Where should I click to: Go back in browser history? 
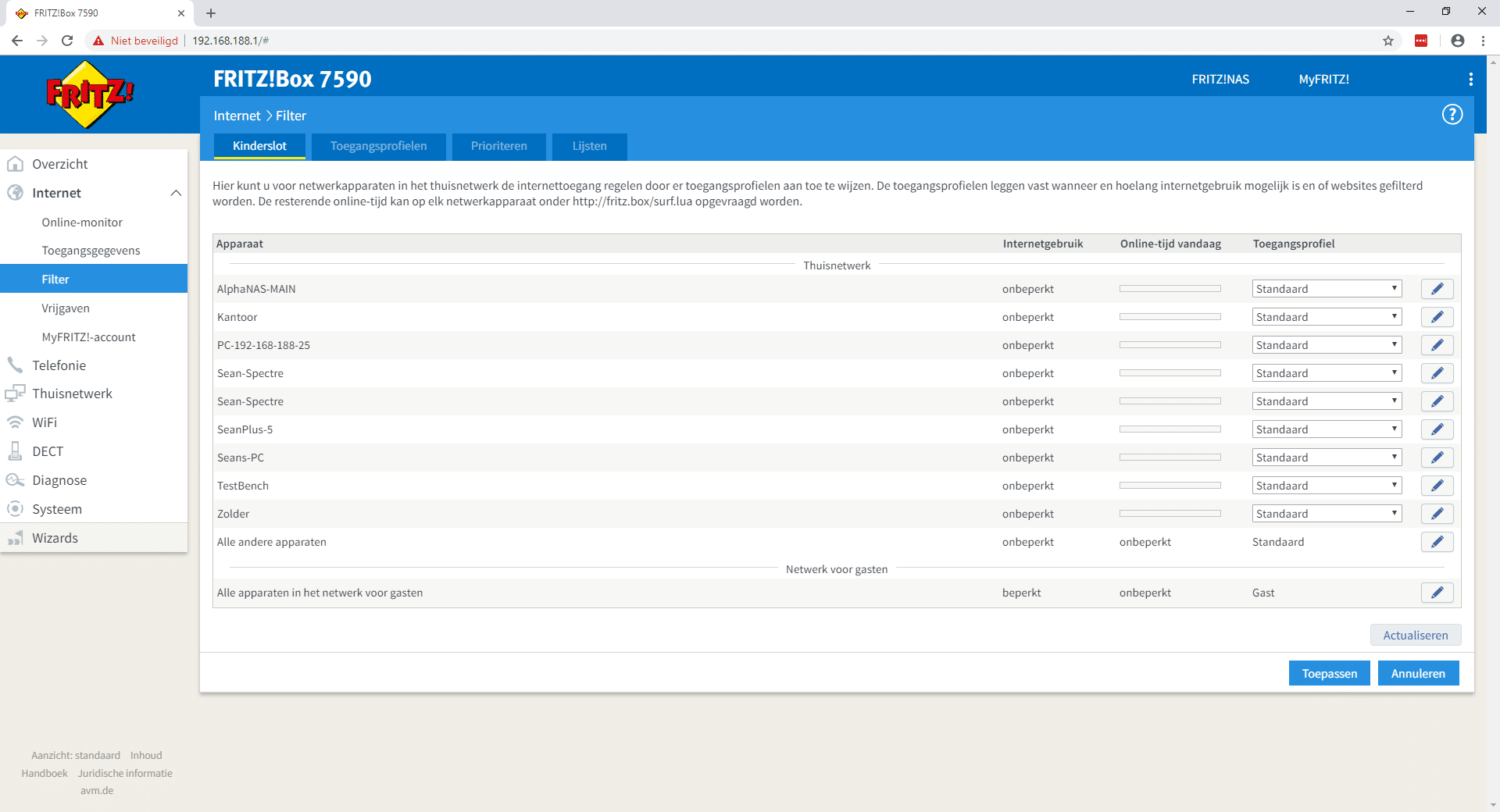click(x=17, y=41)
